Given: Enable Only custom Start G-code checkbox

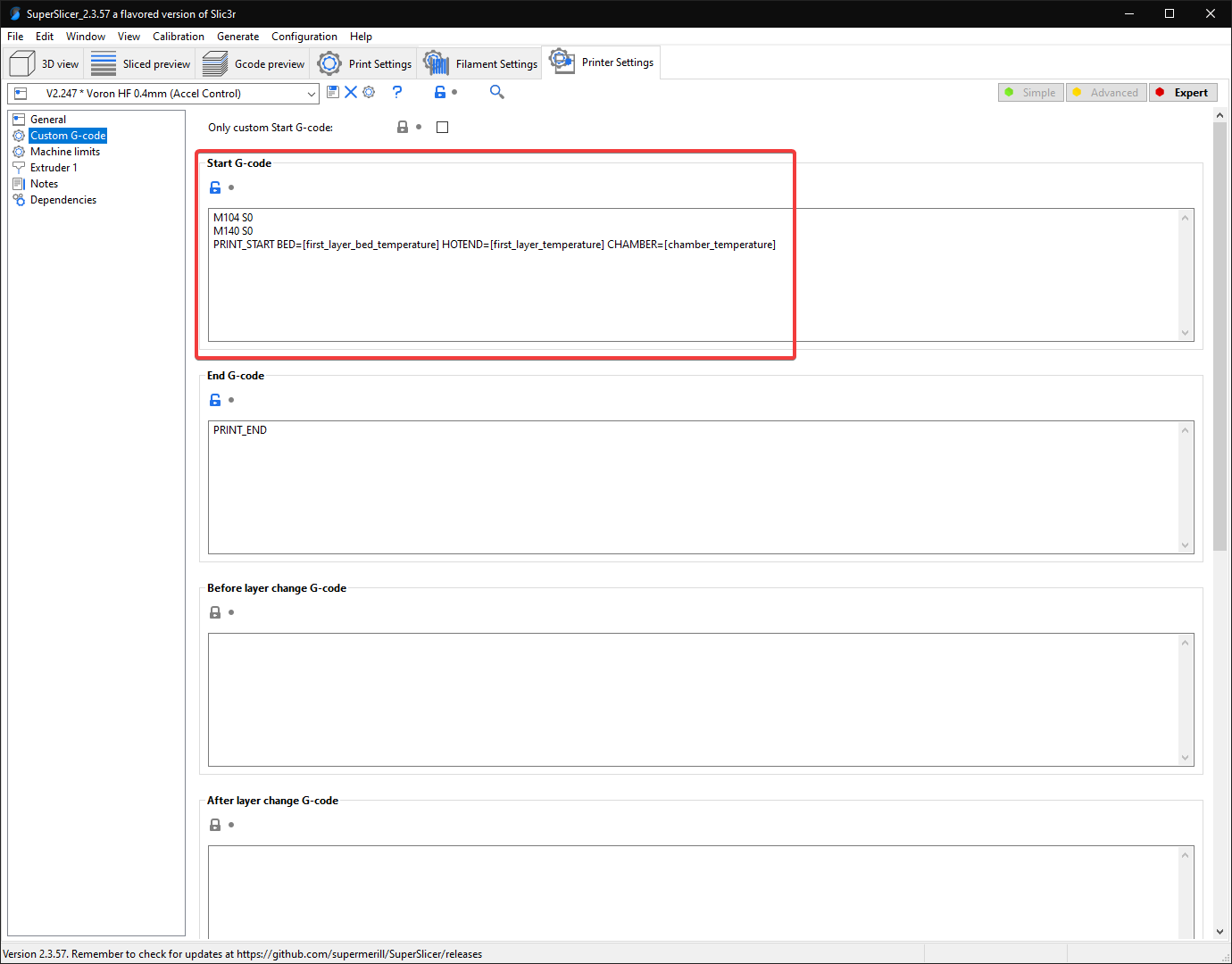Looking at the screenshot, I should (442, 127).
